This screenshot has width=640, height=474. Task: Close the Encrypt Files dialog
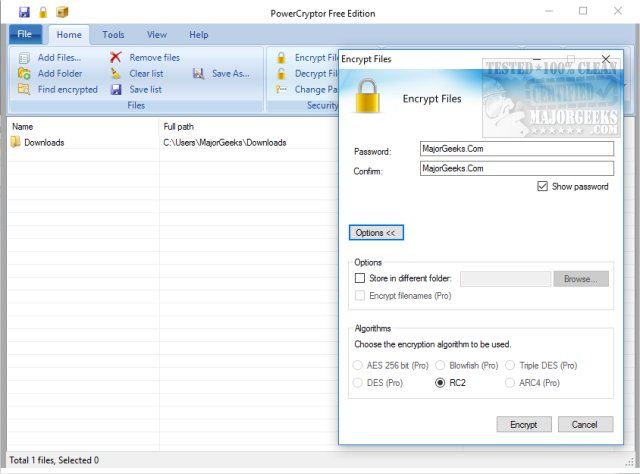(606, 59)
